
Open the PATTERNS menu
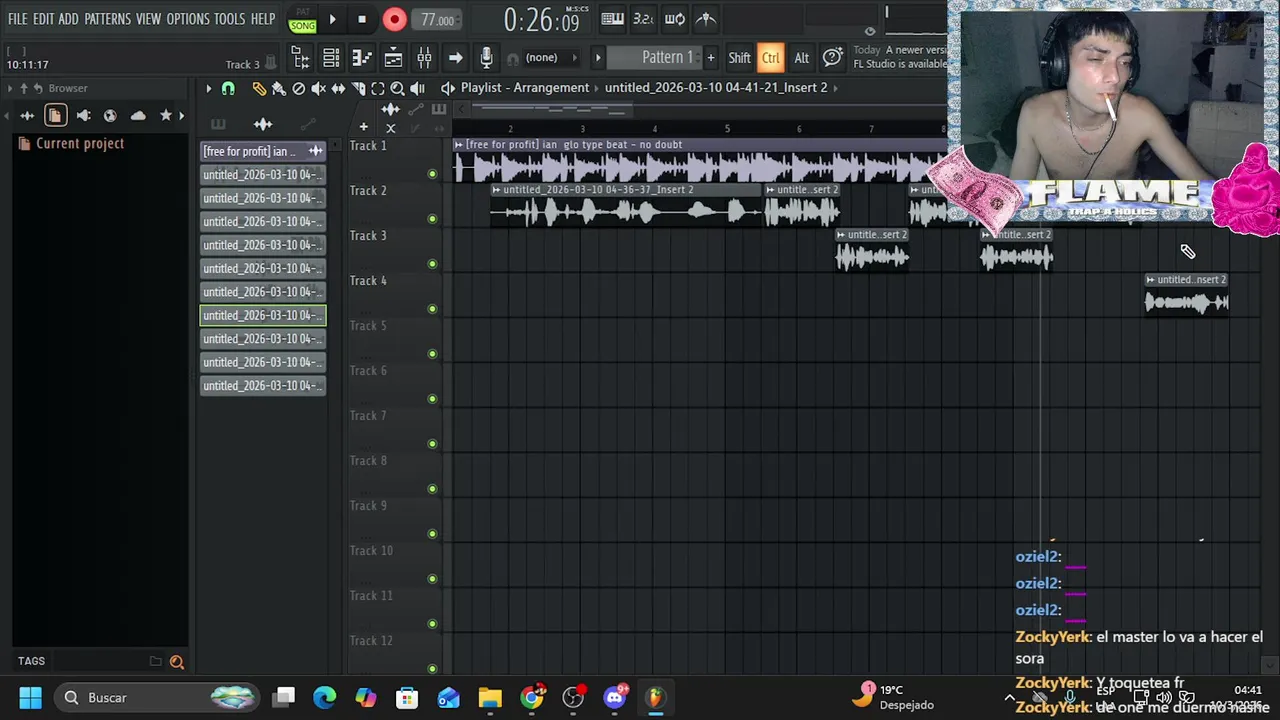click(107, 19)
